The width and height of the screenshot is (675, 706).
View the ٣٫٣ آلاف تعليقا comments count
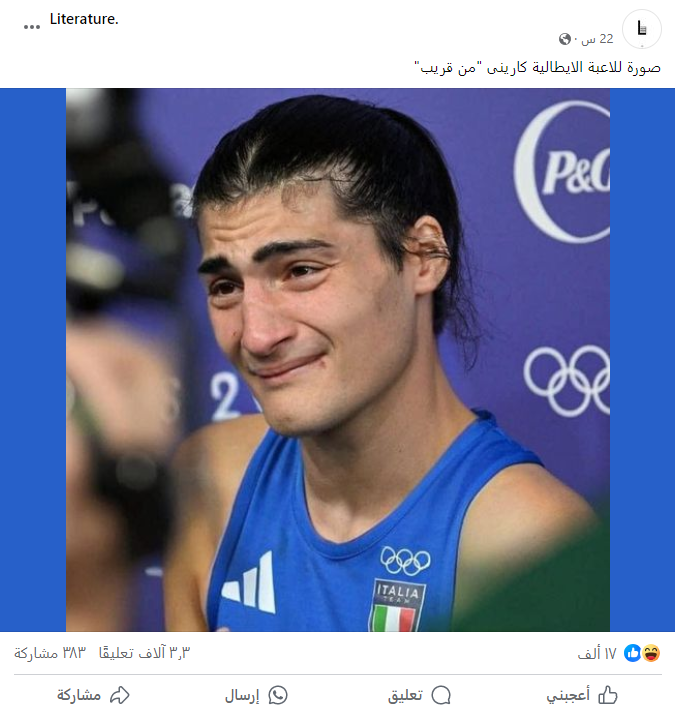[145, 653]
